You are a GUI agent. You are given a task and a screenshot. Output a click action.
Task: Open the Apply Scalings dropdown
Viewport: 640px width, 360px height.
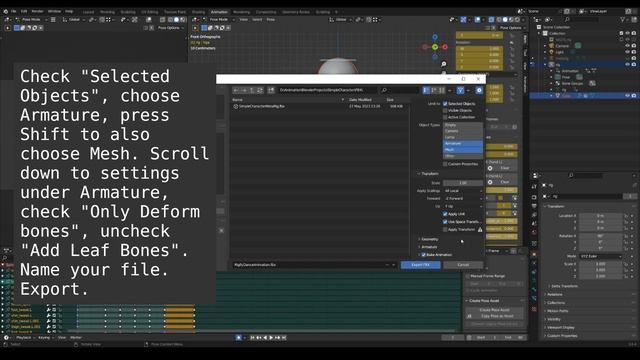[x=463, y=191]
